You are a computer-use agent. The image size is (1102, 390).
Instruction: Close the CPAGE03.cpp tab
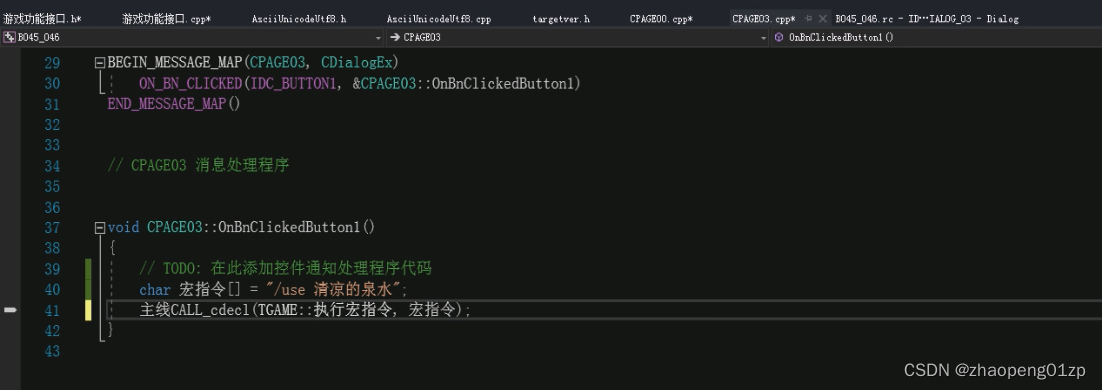823,19
